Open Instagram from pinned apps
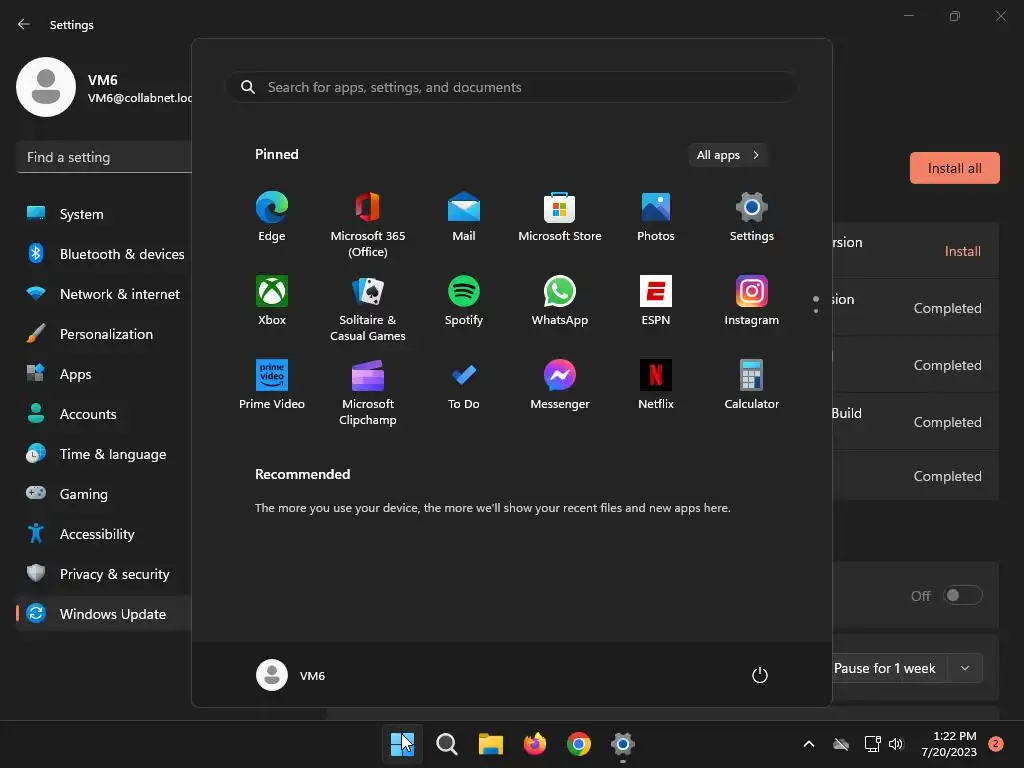Viewport: 1024px width, 768px height. point(752,301)
